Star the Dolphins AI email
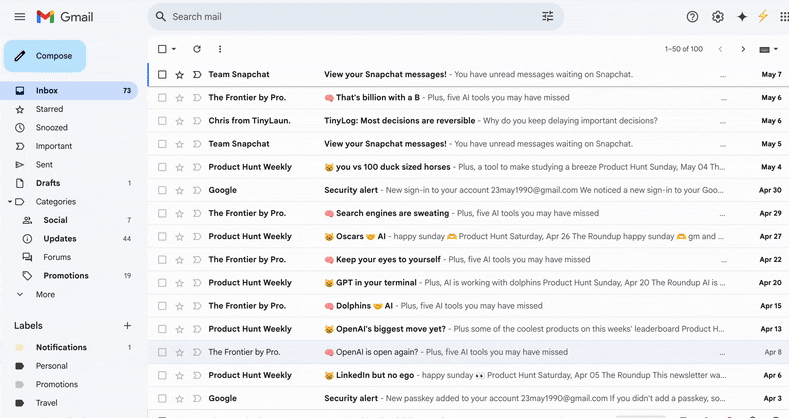Screen dimensions: 789x418 180,306
